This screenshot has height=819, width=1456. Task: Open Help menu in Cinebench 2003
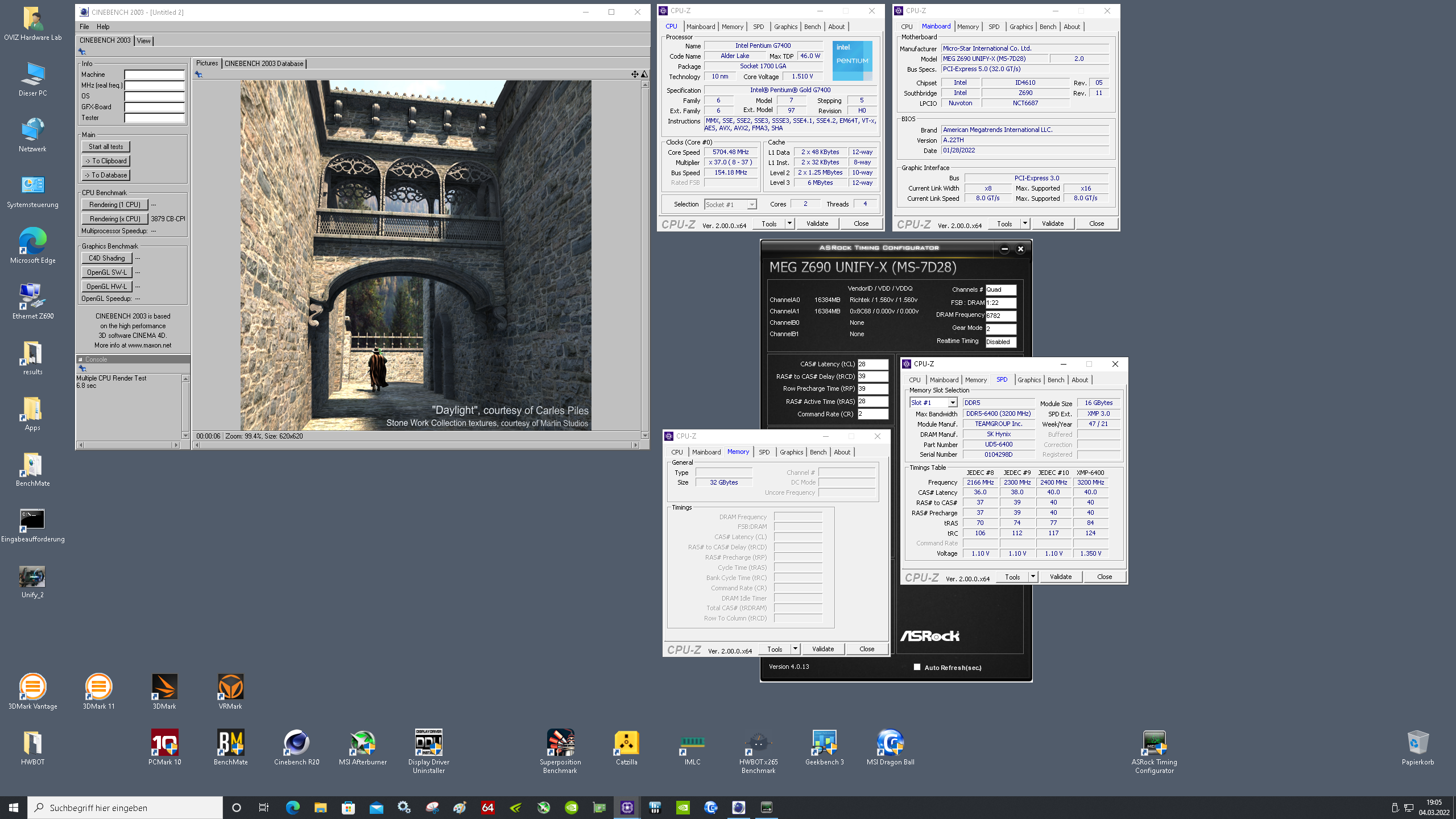(x=103, y=27)
